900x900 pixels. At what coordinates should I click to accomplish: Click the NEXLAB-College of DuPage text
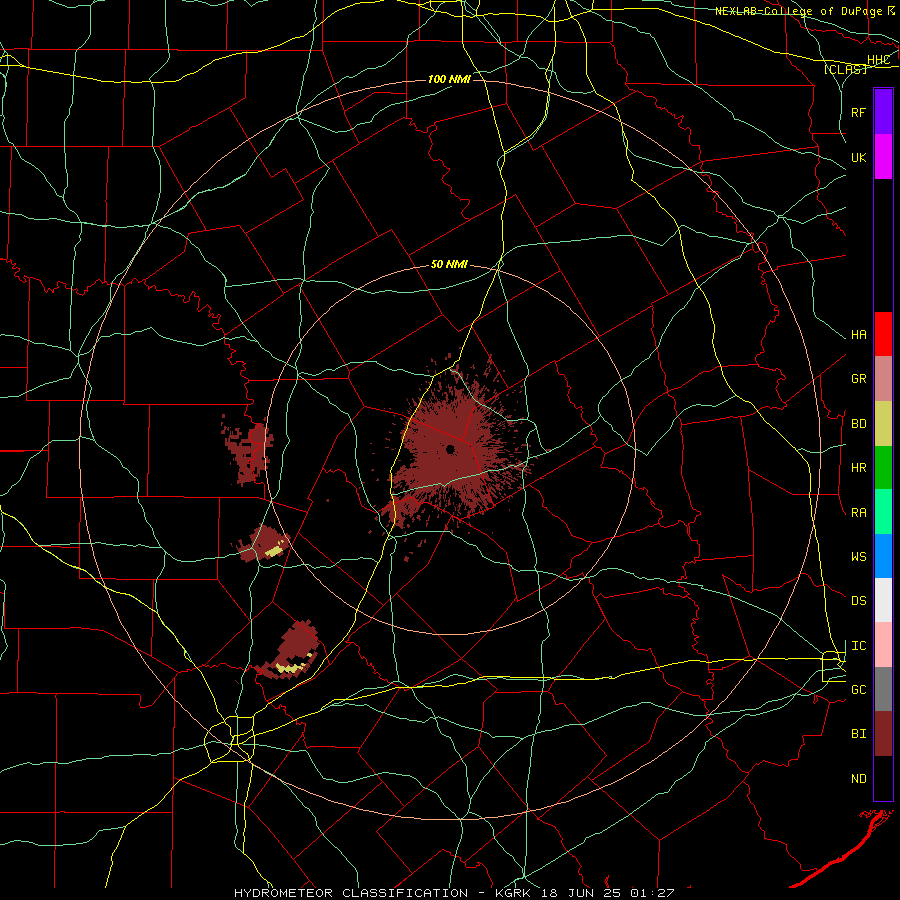799,11
